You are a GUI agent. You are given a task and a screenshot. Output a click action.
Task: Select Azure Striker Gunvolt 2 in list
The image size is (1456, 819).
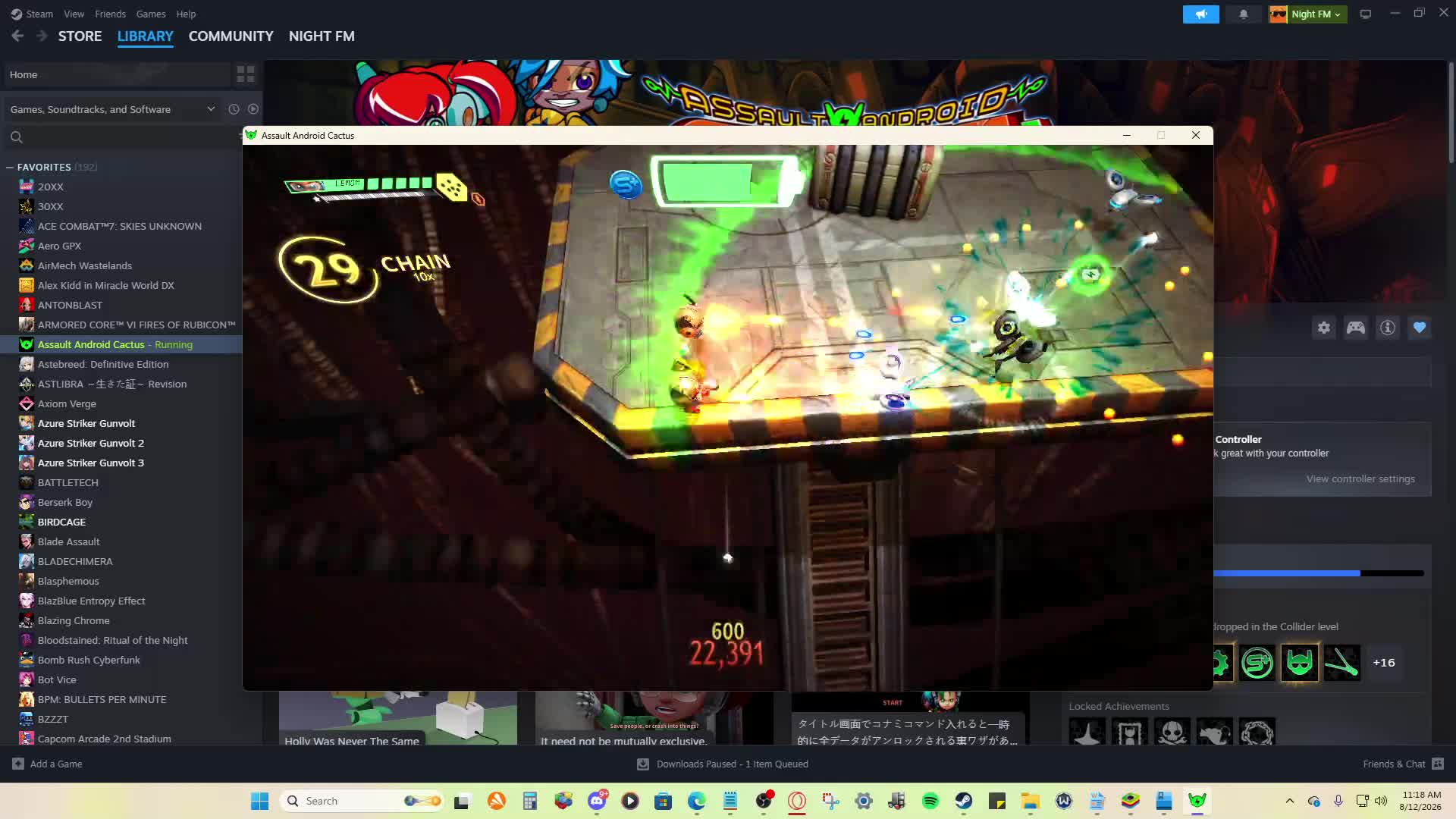90,443
